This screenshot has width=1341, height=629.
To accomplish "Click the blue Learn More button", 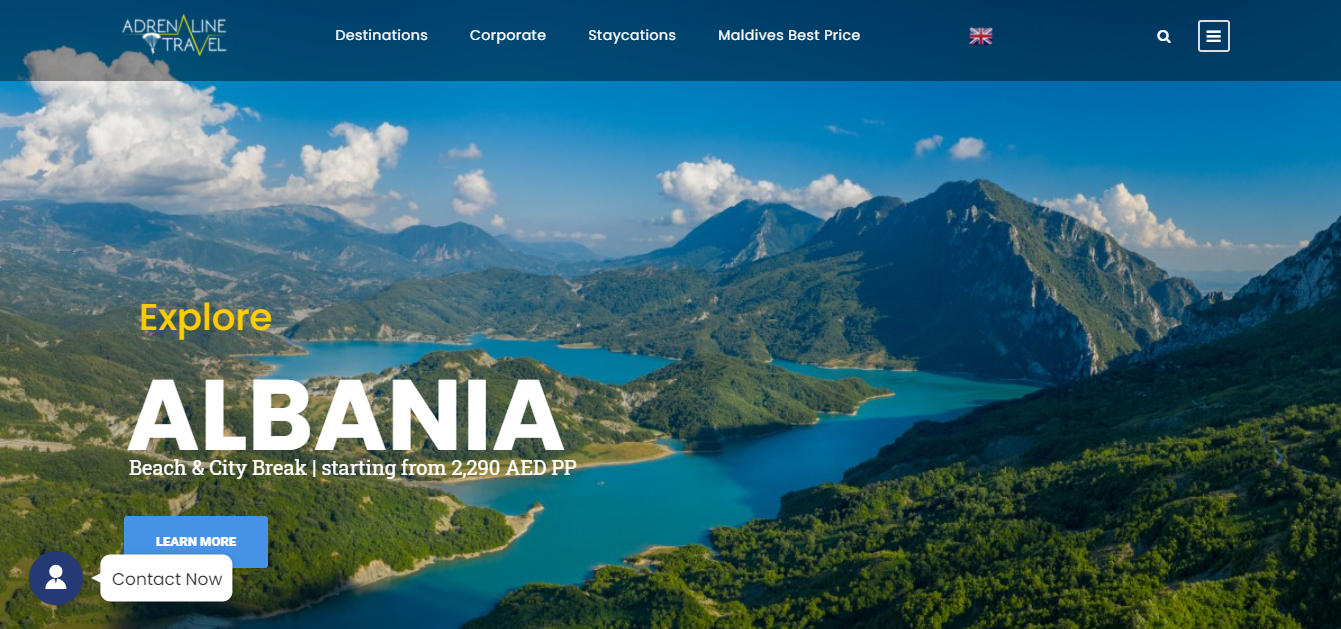I will 196,541.
